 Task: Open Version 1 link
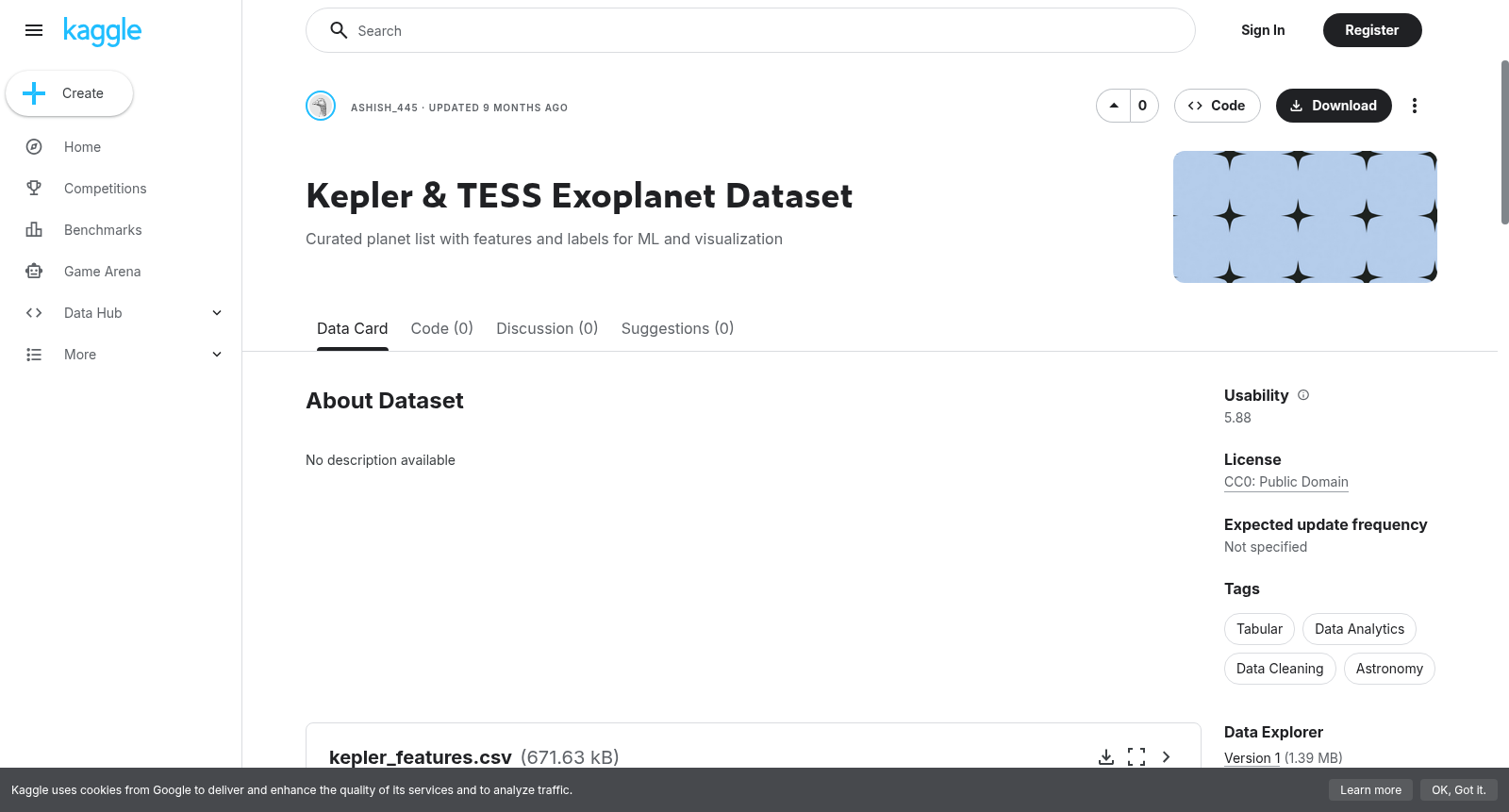pyautogui.click(x=1252, y=758)
